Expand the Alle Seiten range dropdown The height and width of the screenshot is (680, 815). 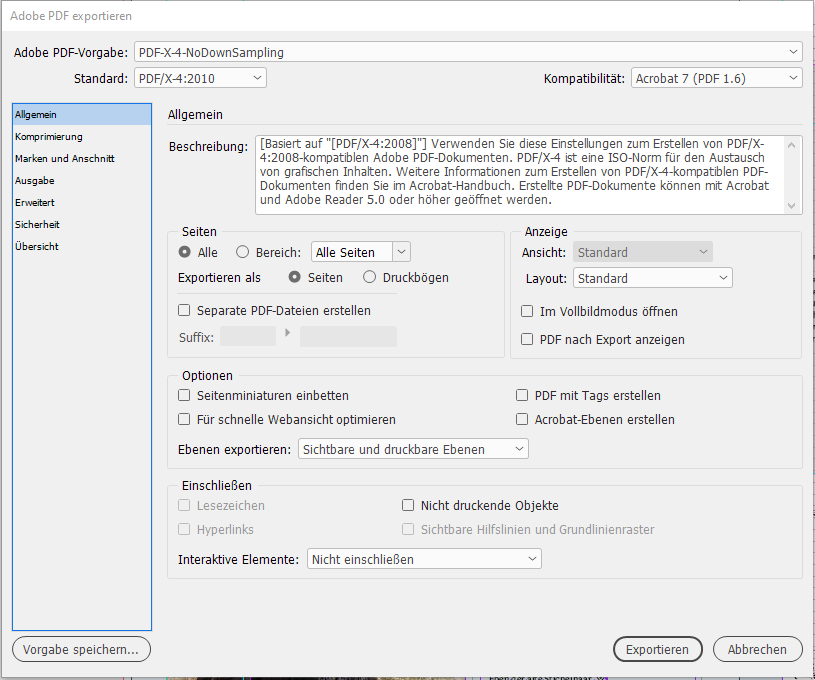[x=360, y=251]
